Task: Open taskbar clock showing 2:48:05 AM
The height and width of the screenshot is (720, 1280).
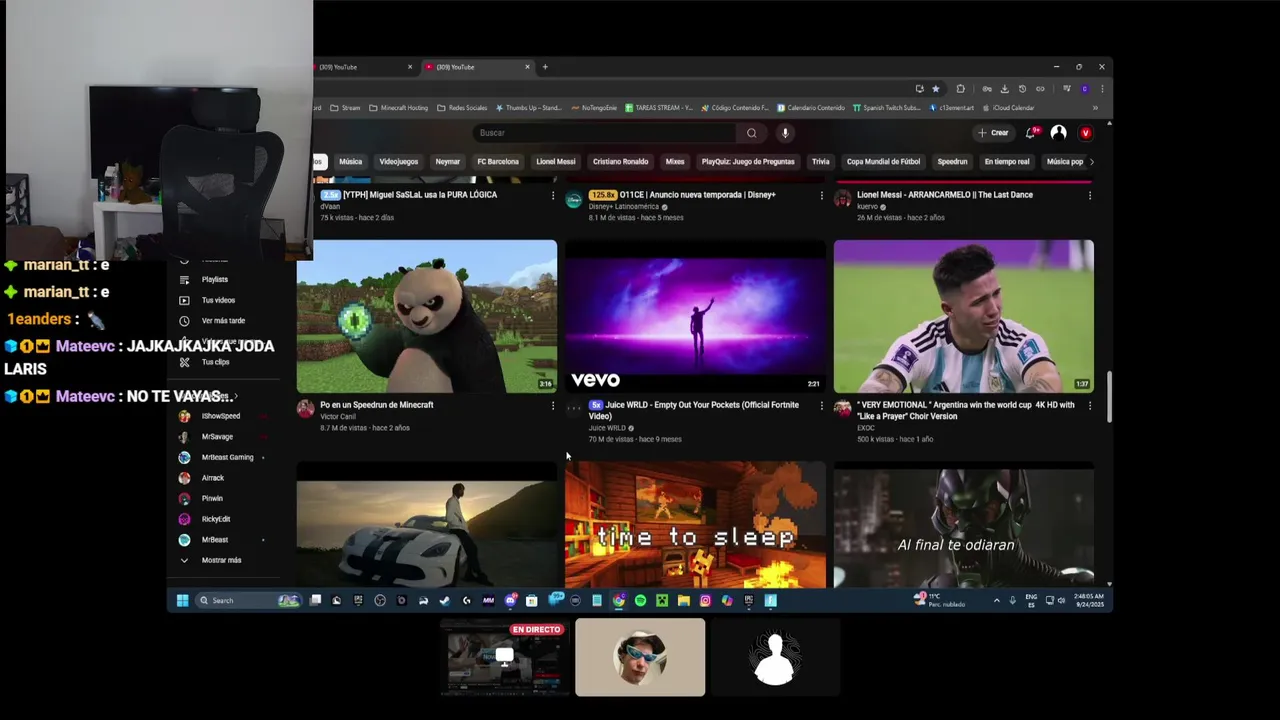Action: (x=1089, y=601)
